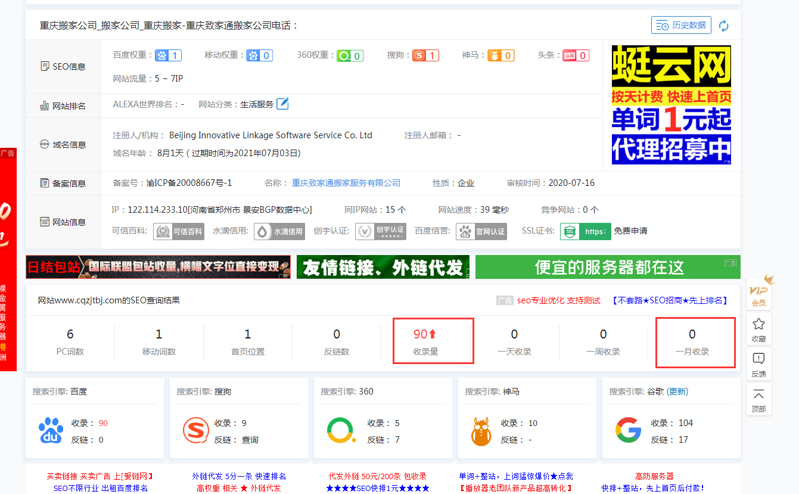This screenshot has width=799, height=494.
Task: Edit site category via pencil icon
Action: (283, 104)
